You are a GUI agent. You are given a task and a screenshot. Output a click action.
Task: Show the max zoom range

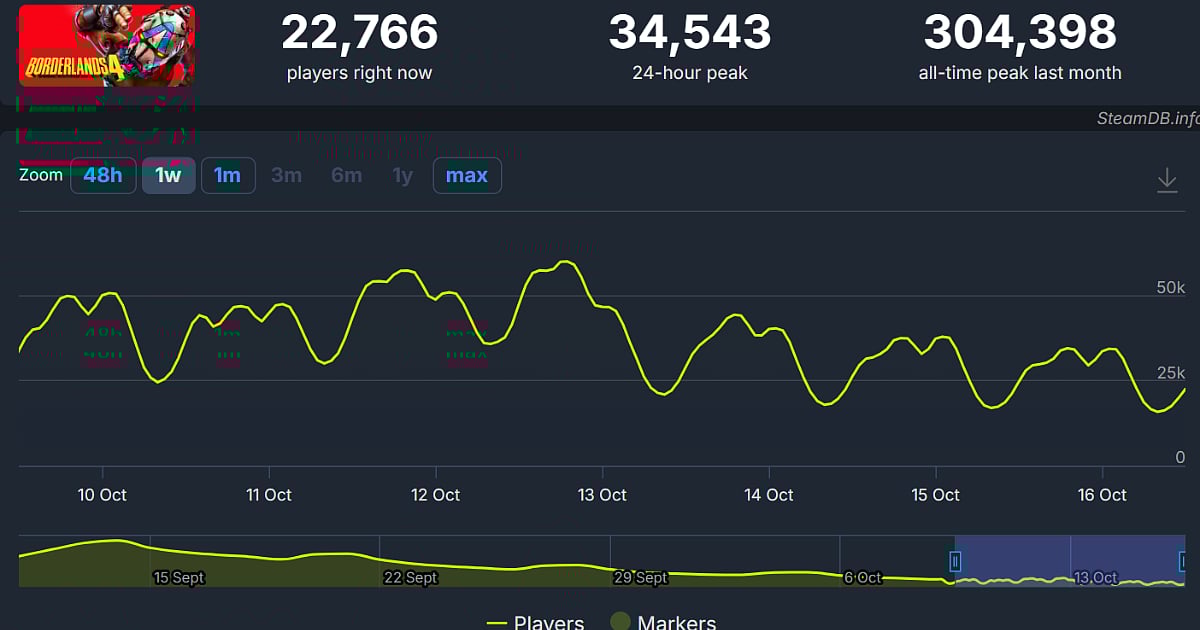[x=467, y=176]
